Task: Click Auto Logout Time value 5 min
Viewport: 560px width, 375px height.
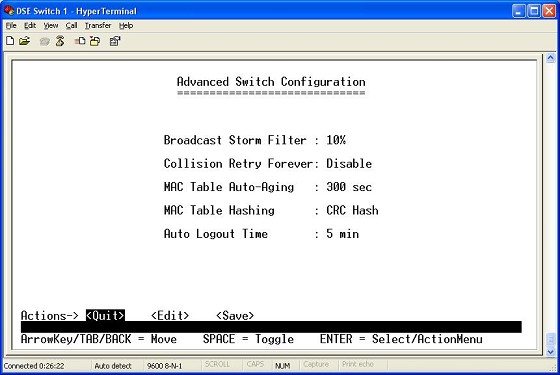Action: pos(342,234)
